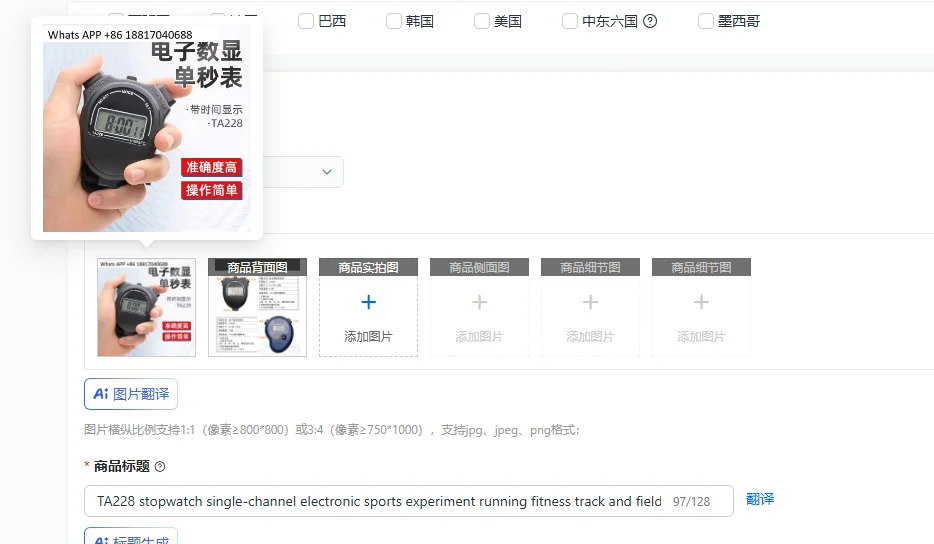Open the 商品背面图 thumbnail
Viewport: 934px width, 544px height.
pos(257,307)
